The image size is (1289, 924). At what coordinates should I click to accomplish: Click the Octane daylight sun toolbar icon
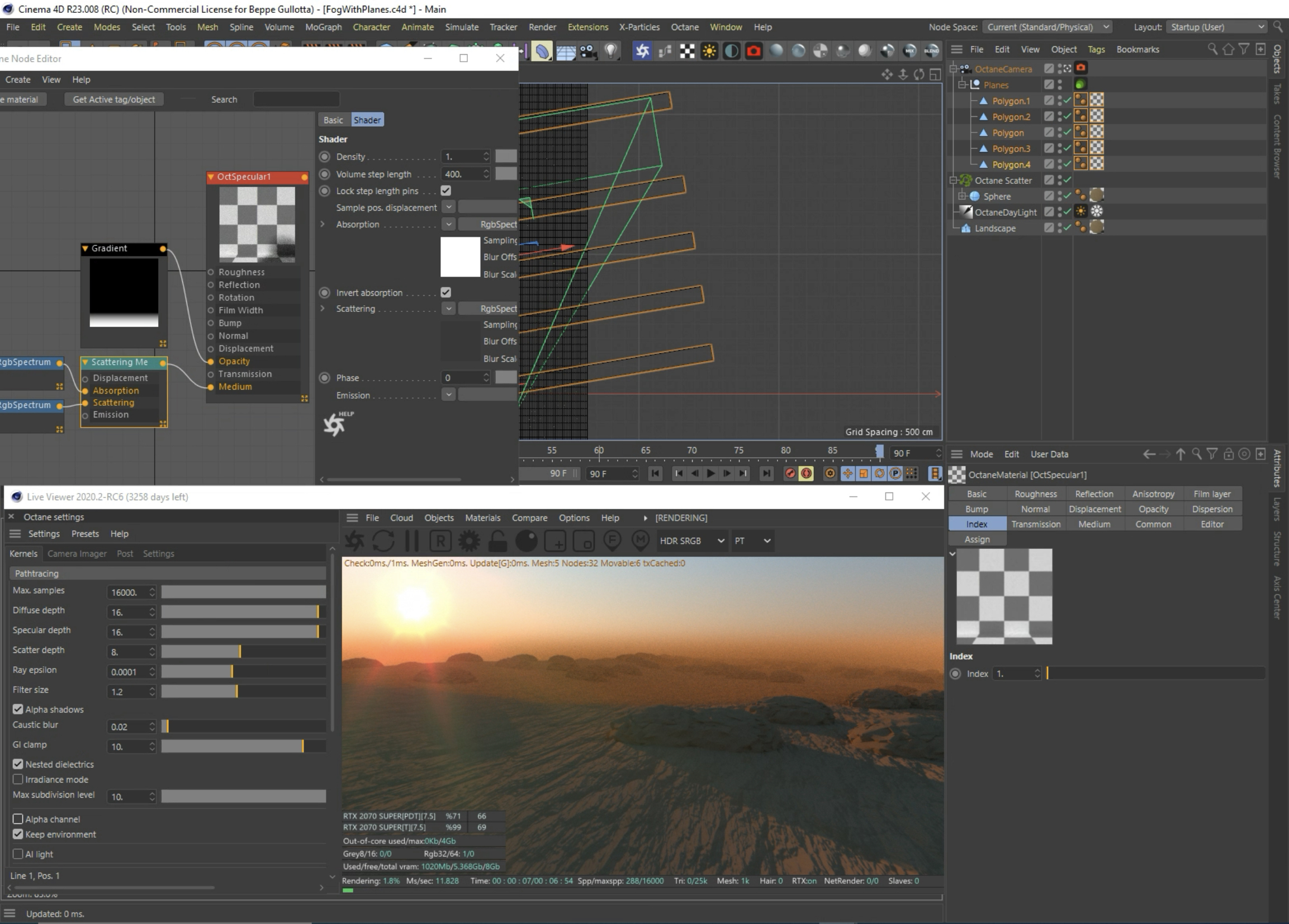tap(709, 51)
